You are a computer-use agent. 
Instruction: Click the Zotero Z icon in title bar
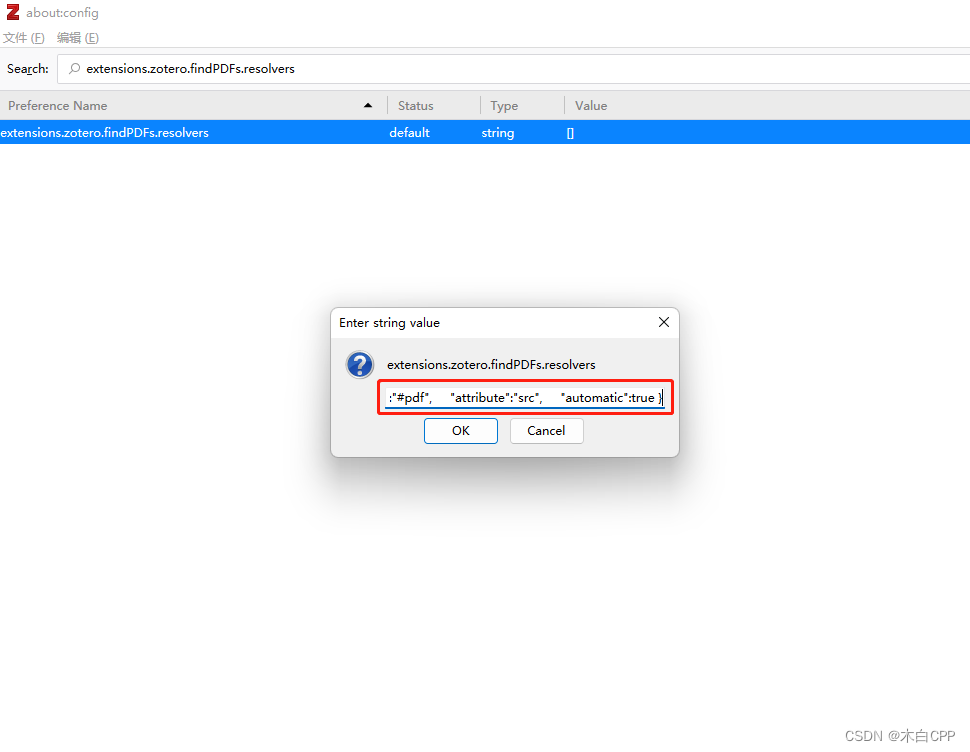pos(12,12)
